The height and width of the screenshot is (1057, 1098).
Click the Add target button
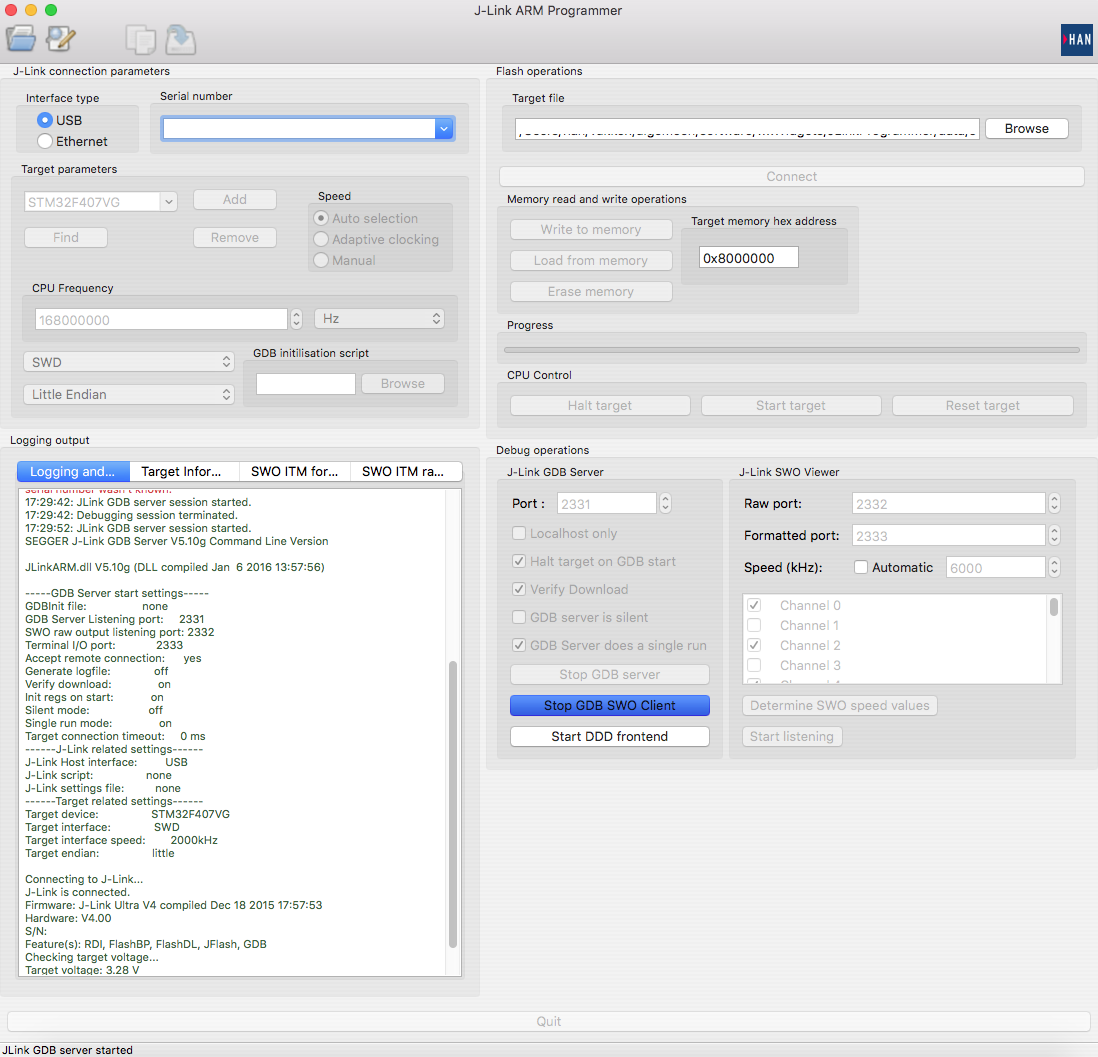[x=235, y=200]
